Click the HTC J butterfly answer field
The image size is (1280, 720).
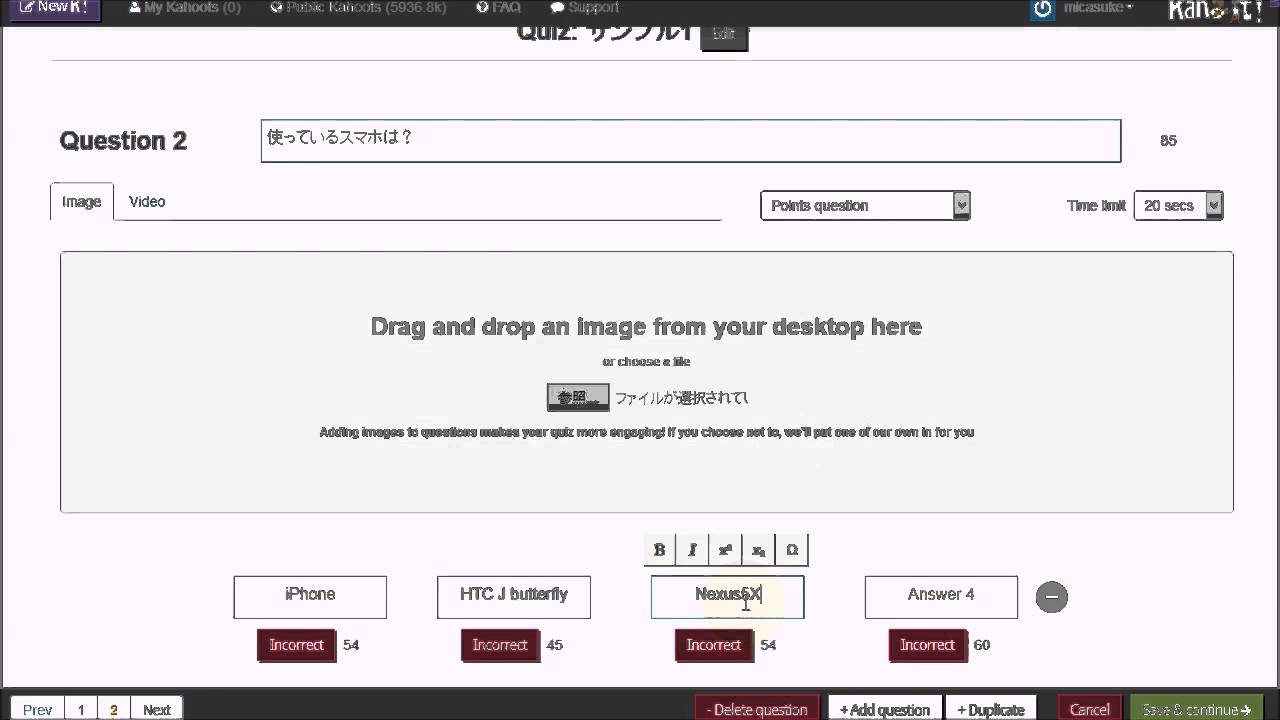click(x=514, y=597)
